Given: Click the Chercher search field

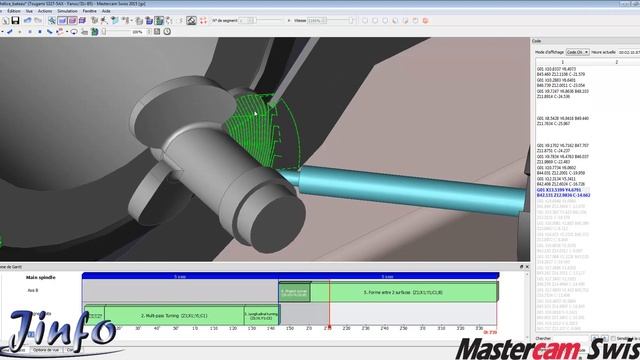Looking at the screenshot, I should click(x=571, y=338).
